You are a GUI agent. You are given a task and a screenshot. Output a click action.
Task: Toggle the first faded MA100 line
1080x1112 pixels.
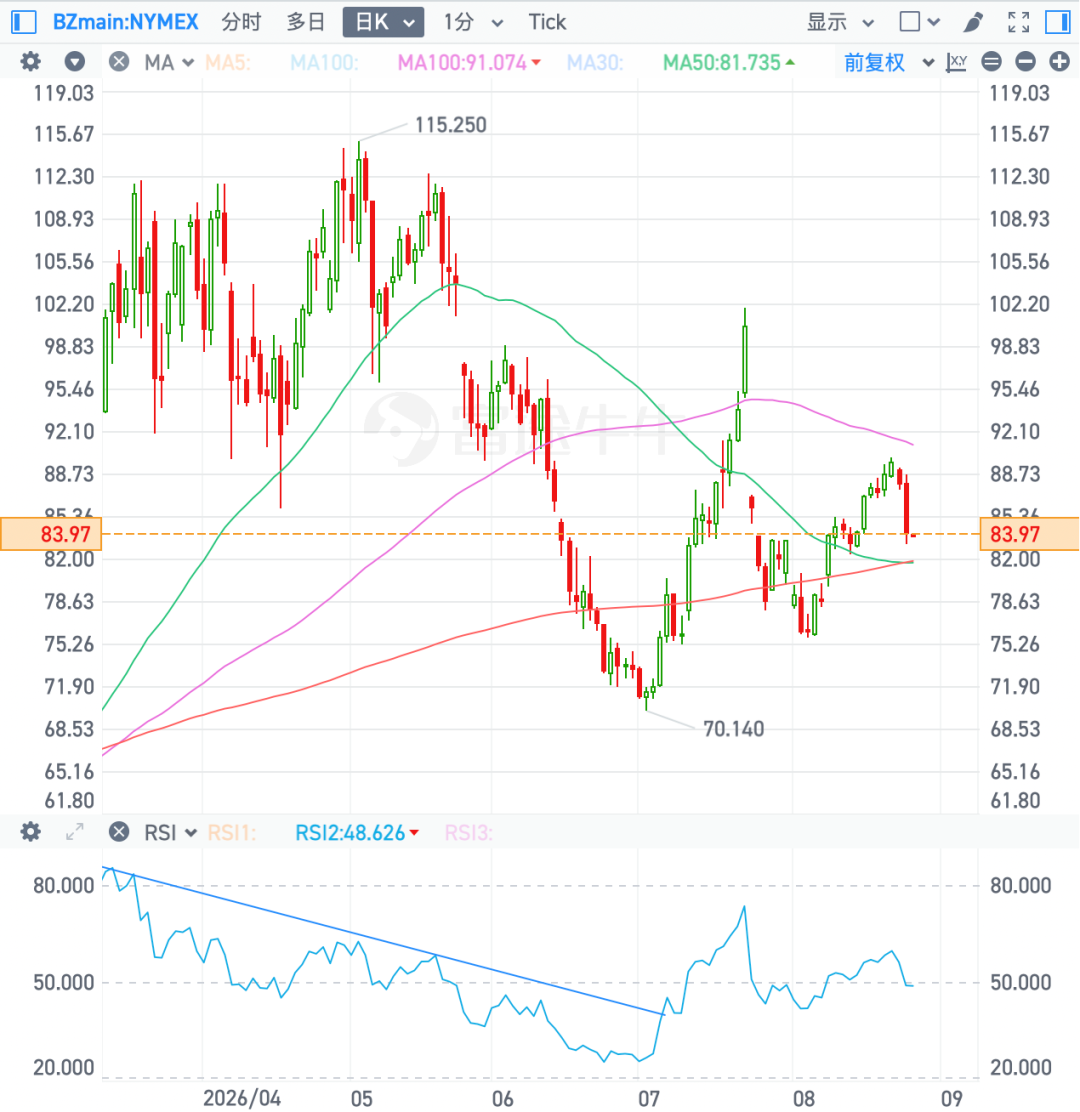coord(324,62)
